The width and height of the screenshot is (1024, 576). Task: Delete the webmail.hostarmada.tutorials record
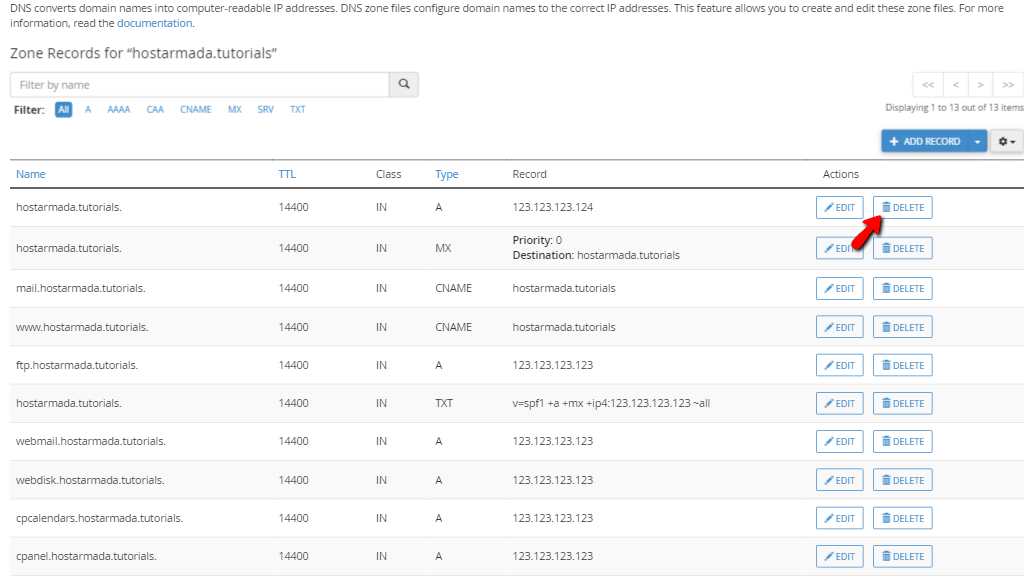coord(903,441)
